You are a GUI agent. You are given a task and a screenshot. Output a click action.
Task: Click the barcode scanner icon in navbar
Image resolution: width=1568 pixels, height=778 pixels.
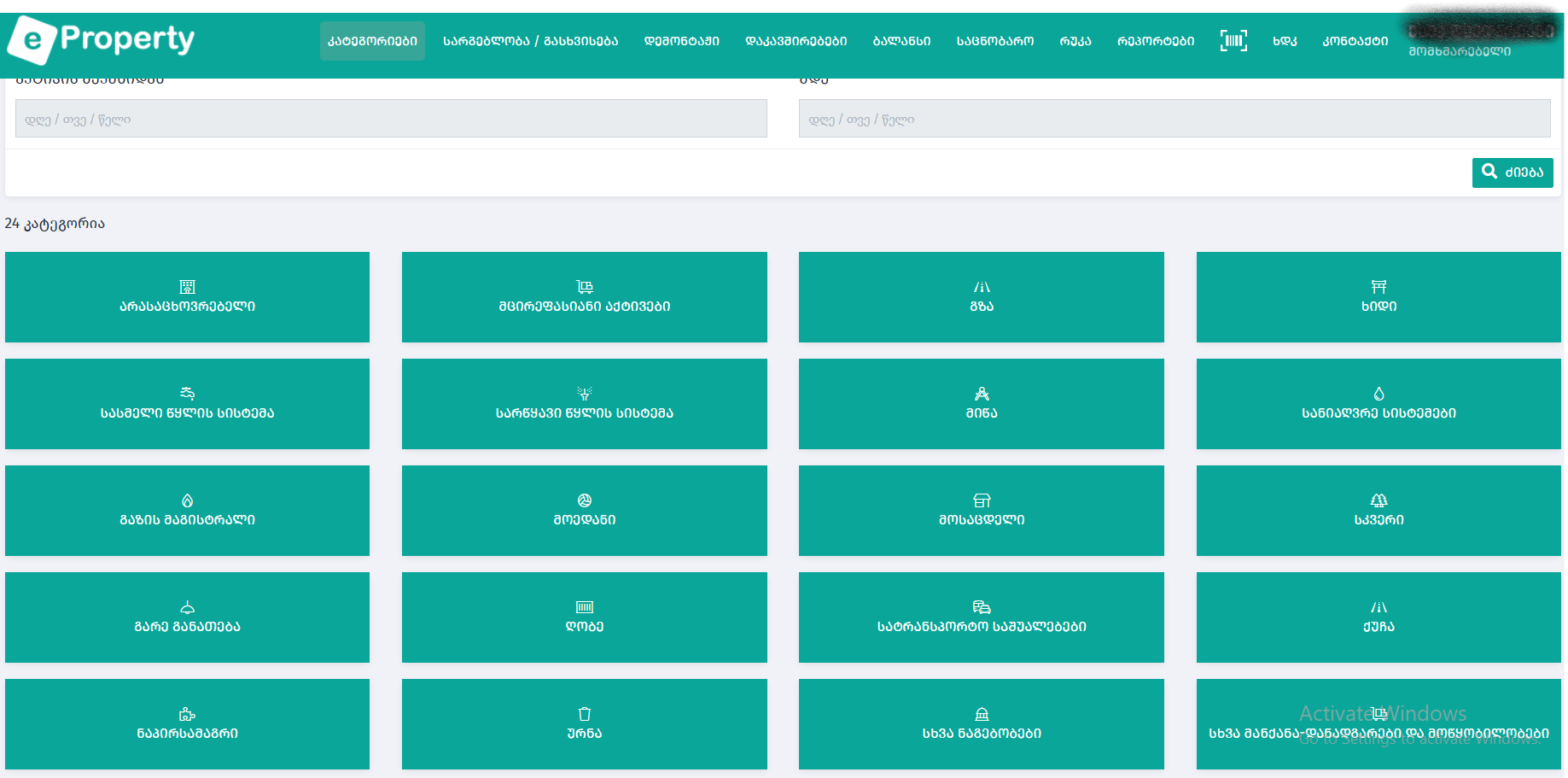tap(1233, 40)
